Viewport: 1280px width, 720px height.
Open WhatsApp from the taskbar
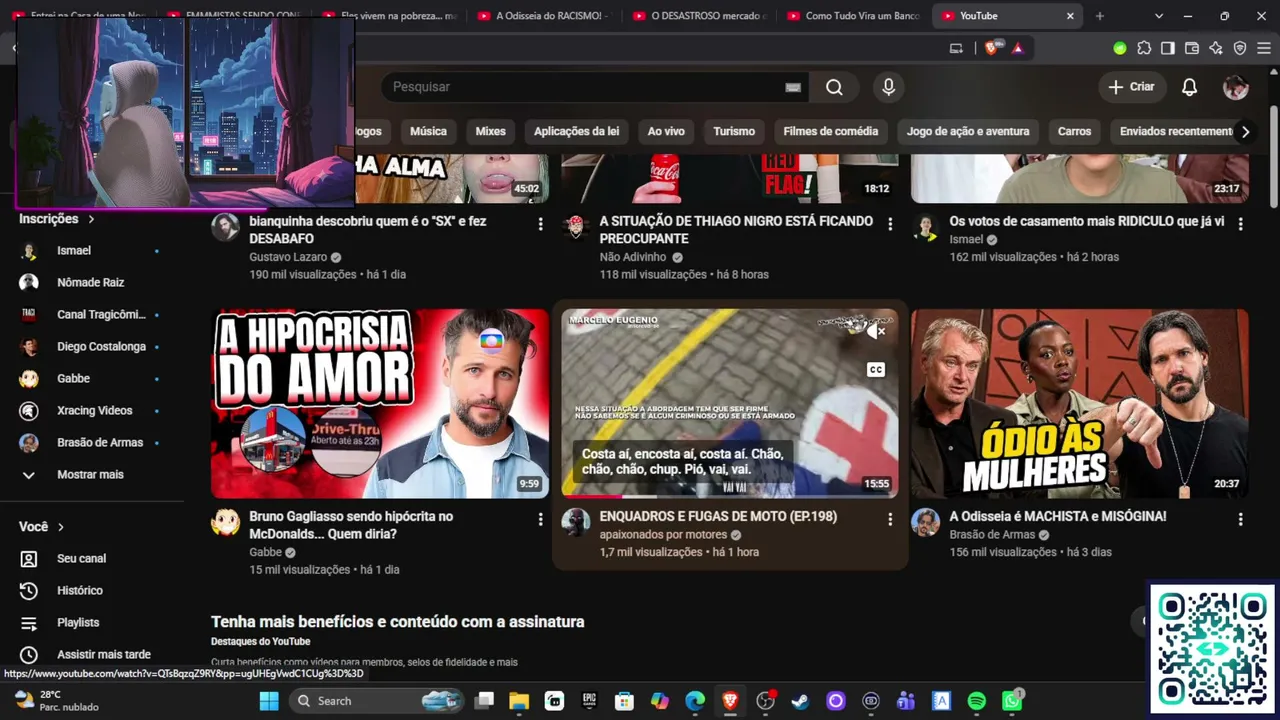(x=1012, y=701)
